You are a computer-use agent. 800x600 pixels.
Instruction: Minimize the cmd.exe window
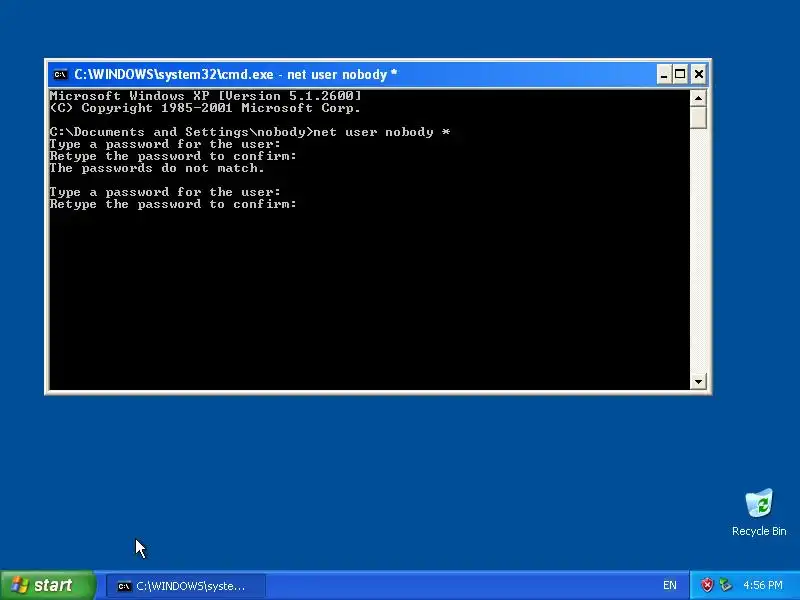pyautogui.click(x=663, y=74)
